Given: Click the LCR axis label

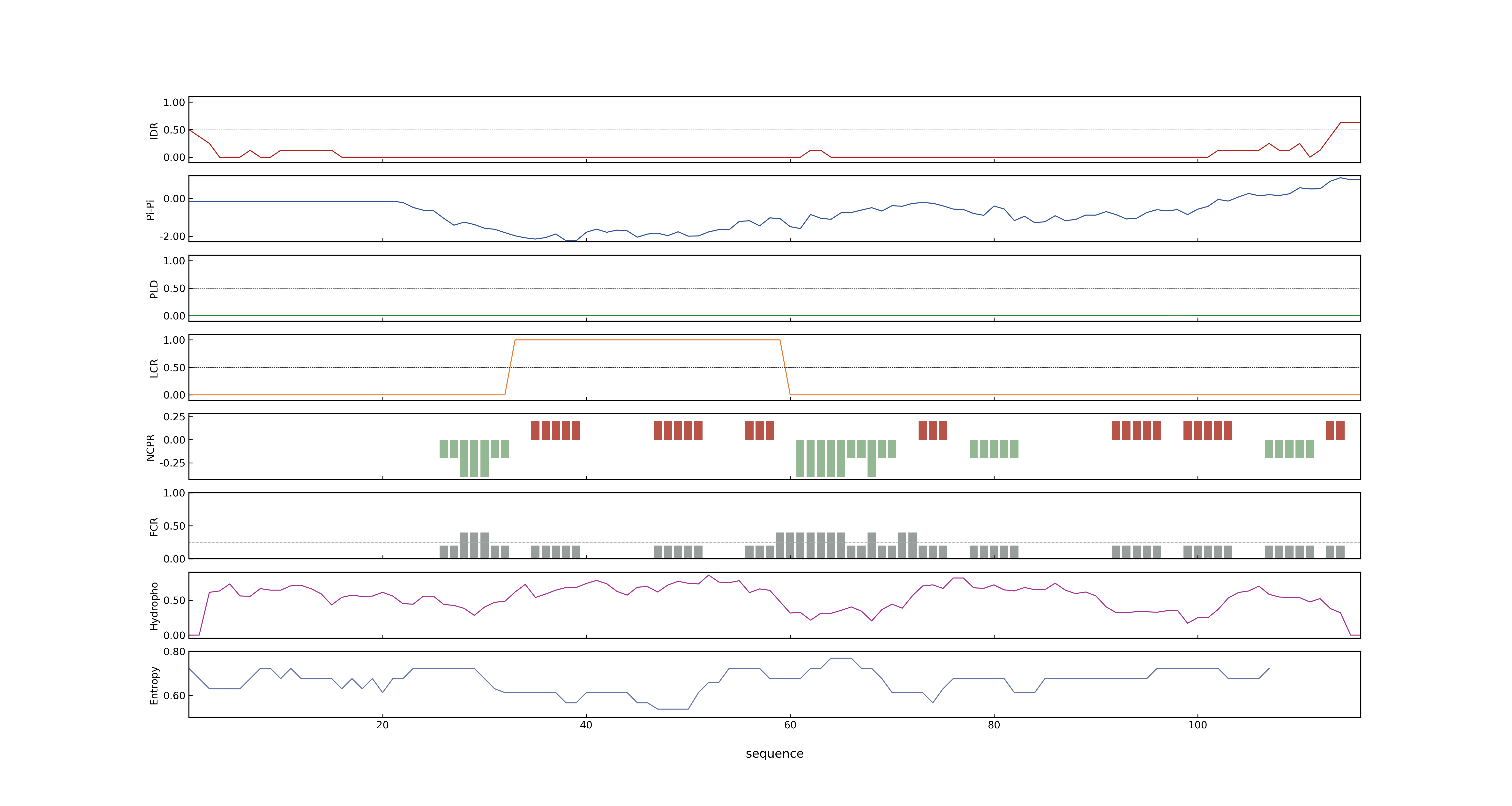Looking at the screenshot, I should click(x=154, y=368).
